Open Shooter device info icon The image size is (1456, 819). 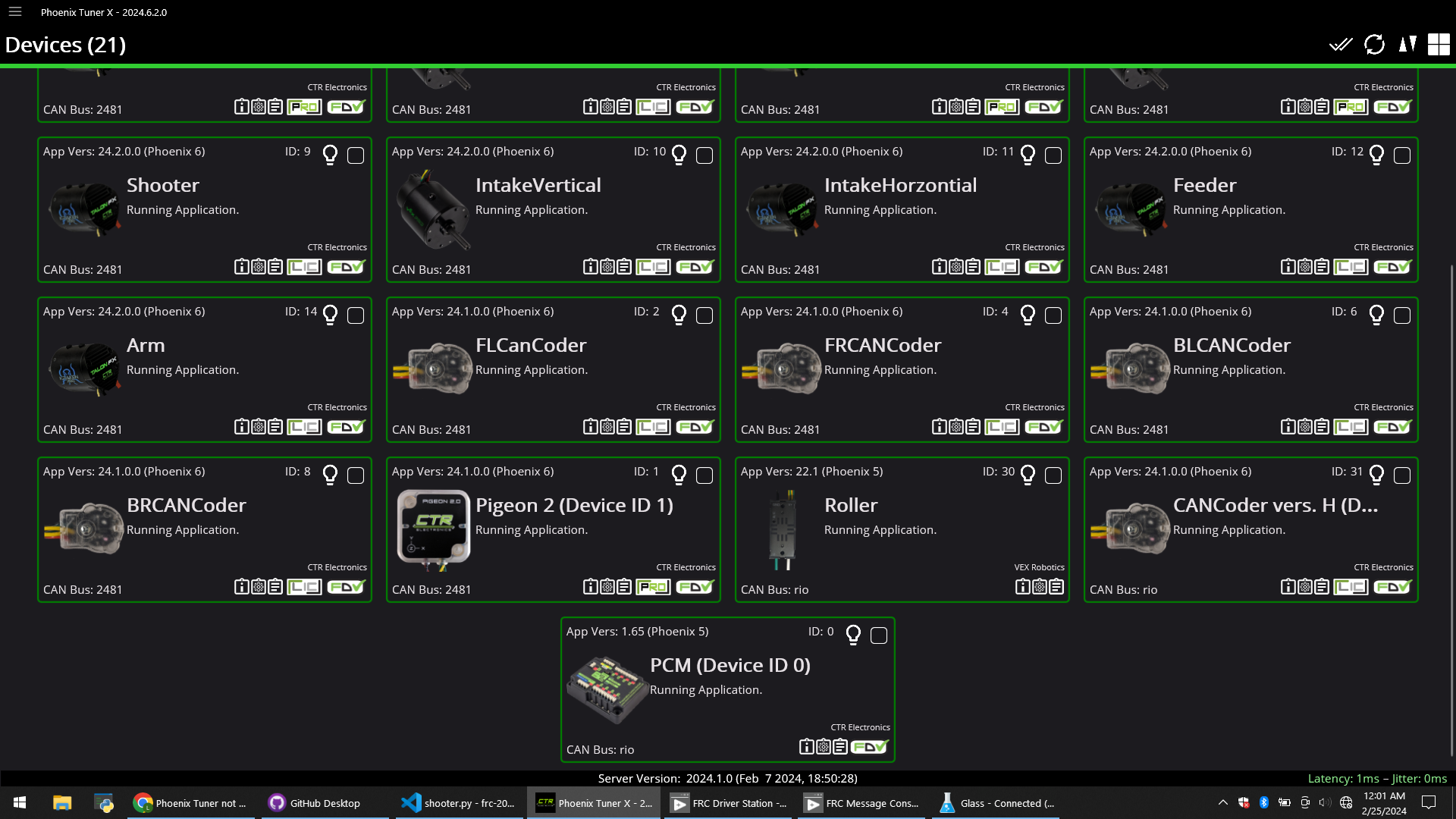[241, 267]
